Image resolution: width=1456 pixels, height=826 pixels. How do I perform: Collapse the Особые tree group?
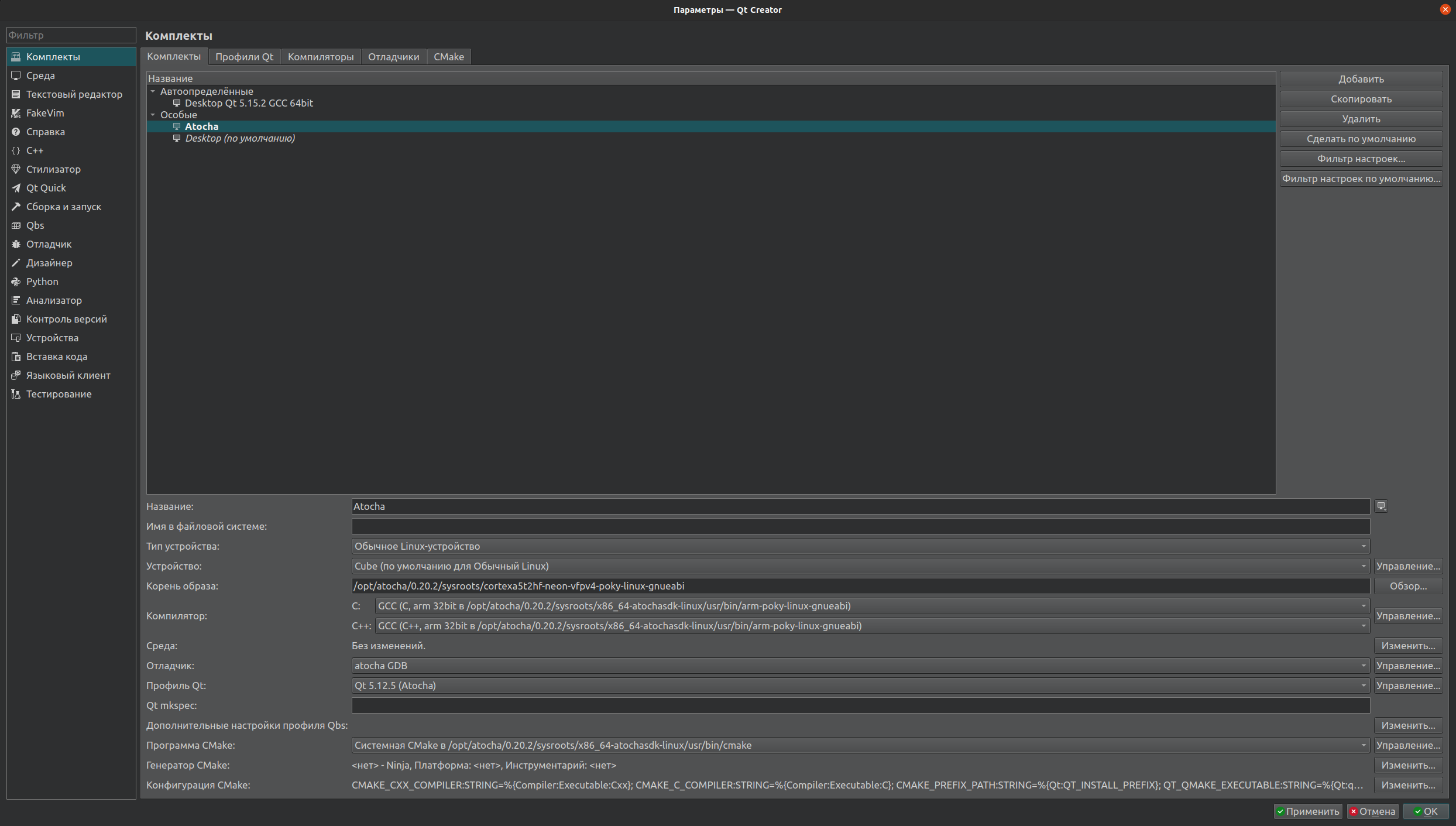click(153, 115)
